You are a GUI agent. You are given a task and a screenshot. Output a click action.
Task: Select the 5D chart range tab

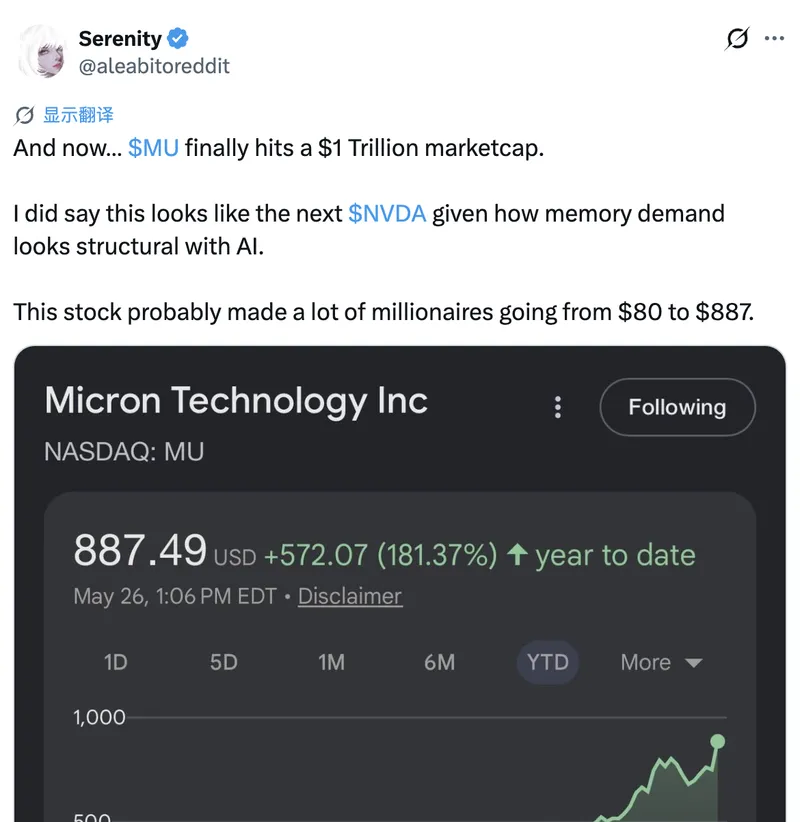click(223, 662)
